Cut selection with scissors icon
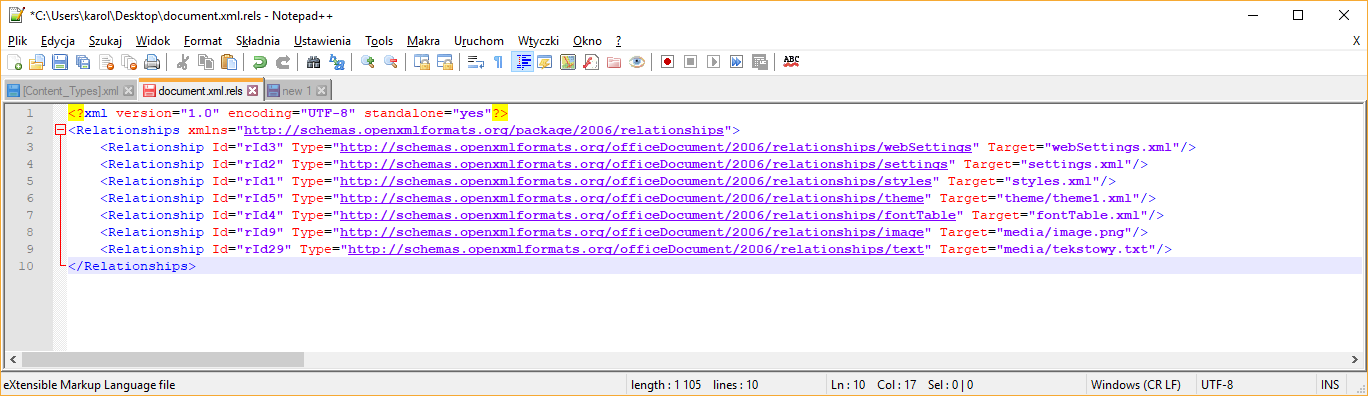Screen dimensions: 1368x396 (182, 62)
